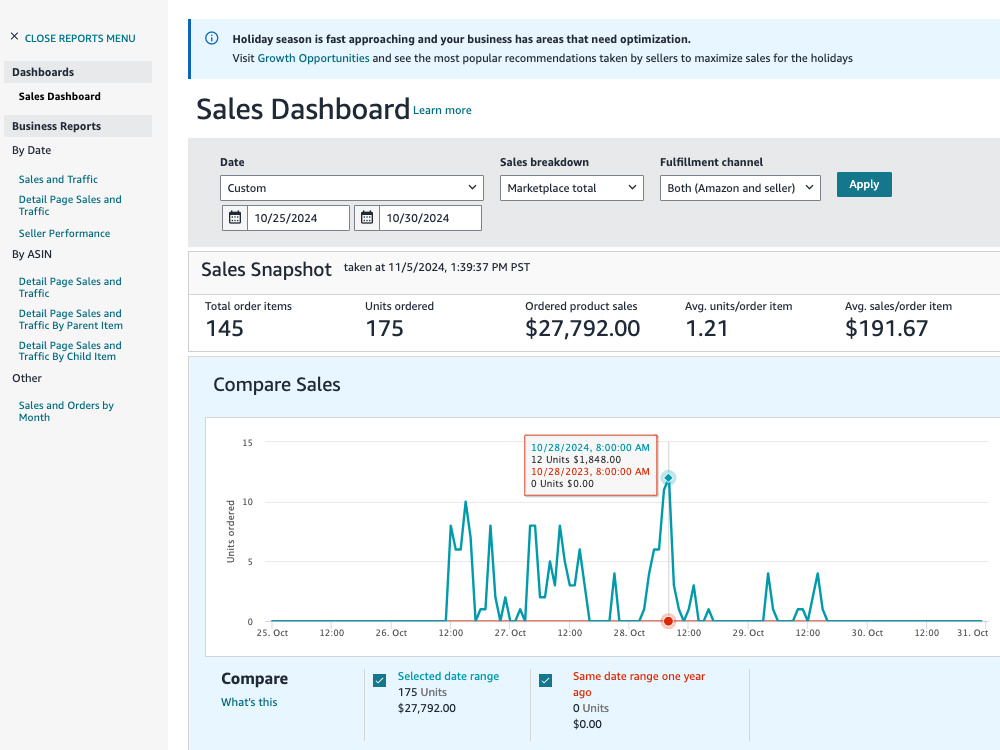Open Sales and Orders by Month
1000x750 pixels.
click(x=66, y=411)
